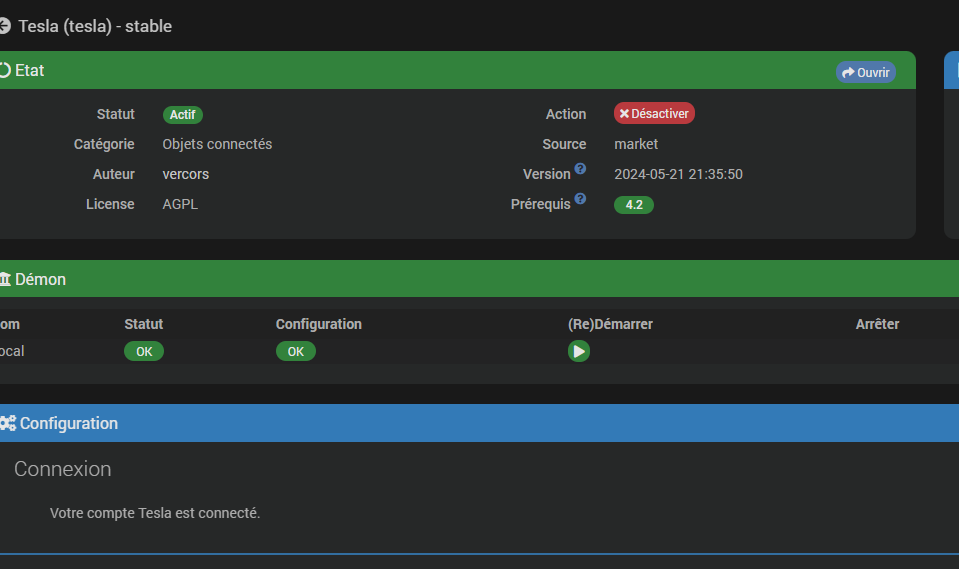
Task: Click the Arrêter column header
Action: tap(877, 324)
